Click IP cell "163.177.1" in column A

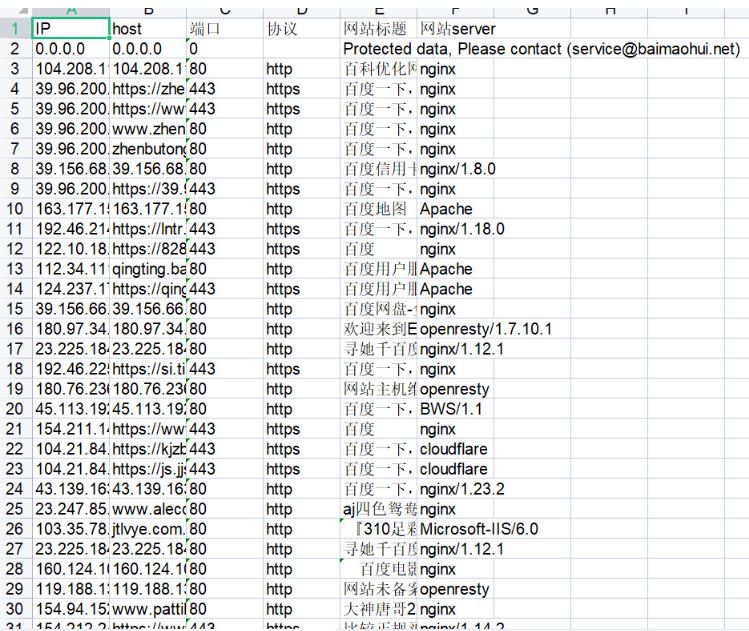tap(71, 209)
